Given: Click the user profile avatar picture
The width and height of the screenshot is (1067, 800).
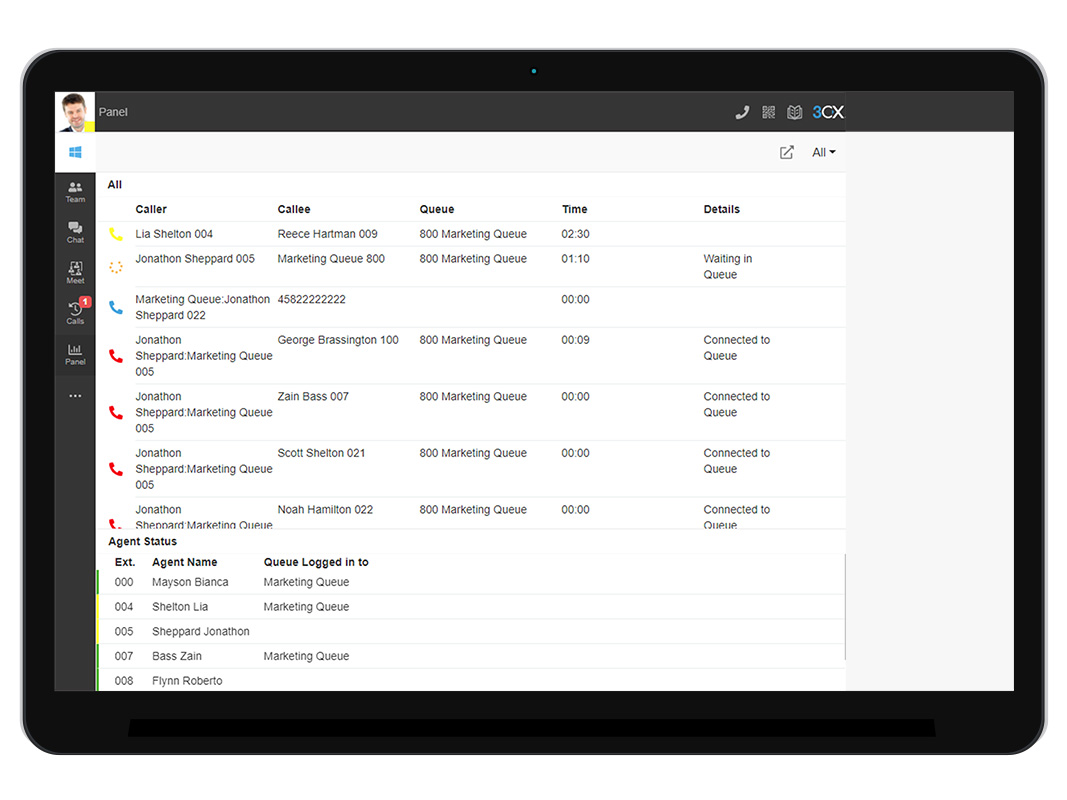Looking at the screenshot, I should tap(75, 112).
